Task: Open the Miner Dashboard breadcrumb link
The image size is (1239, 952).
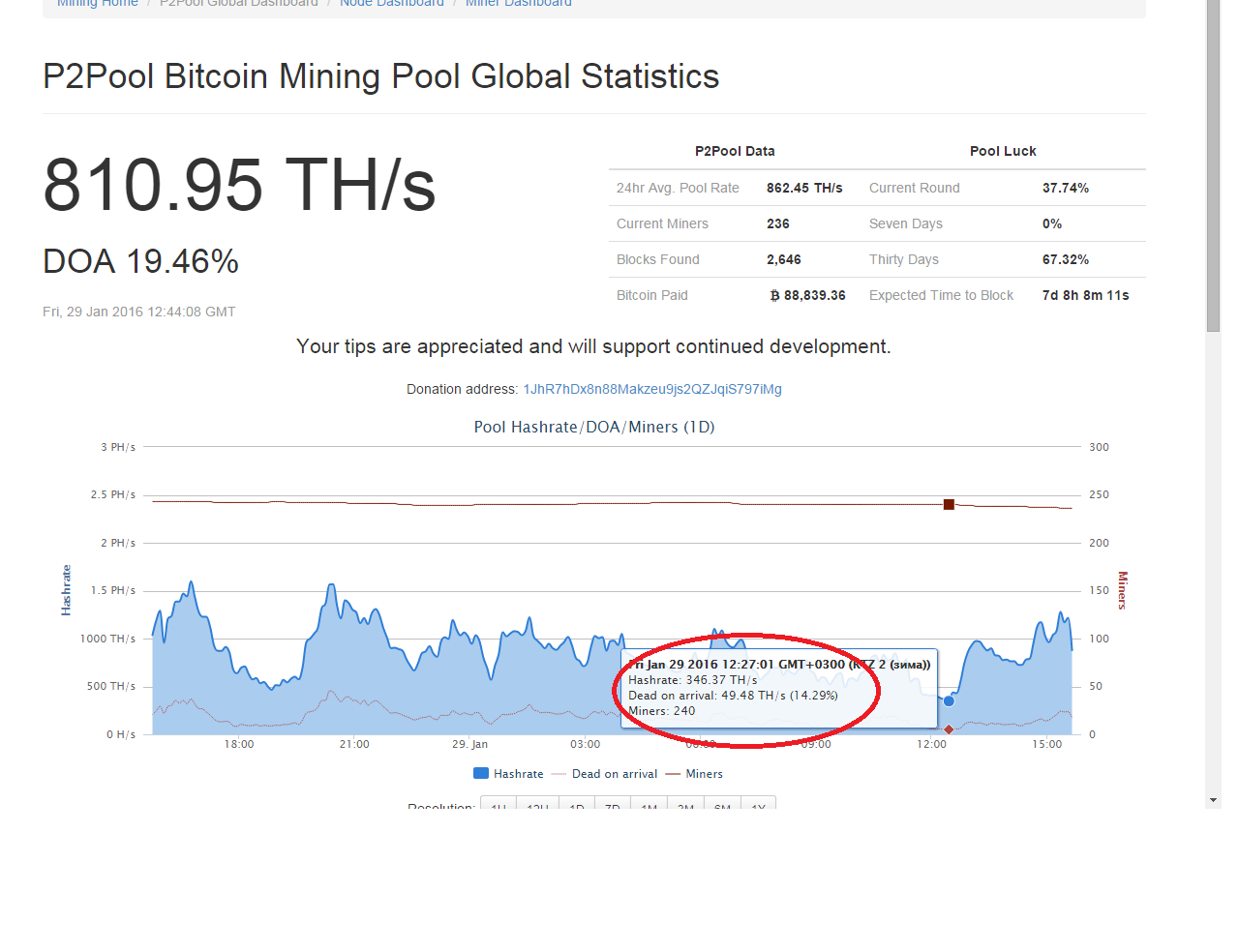Action: click(x=518, y=4)
